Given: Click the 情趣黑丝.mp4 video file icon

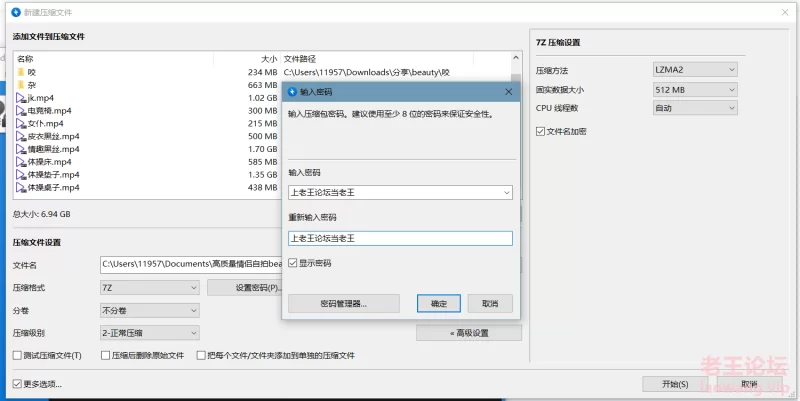Looking at the screenshot, I should coord(20,149).
